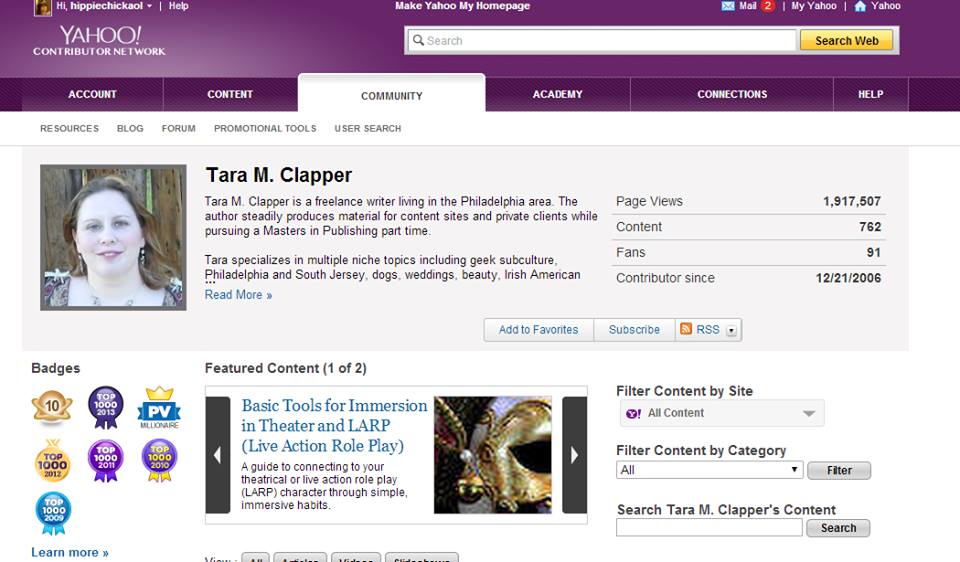Viewport: 960px width, 562px height.
Task: Click the Tara M. Clapper name heading
Action: [279, 176]
